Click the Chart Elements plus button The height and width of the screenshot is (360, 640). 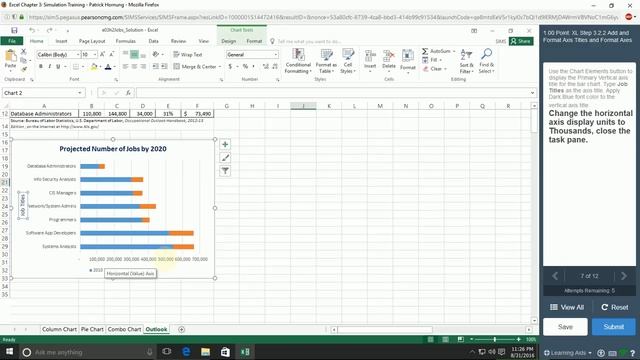coord(225,144)
